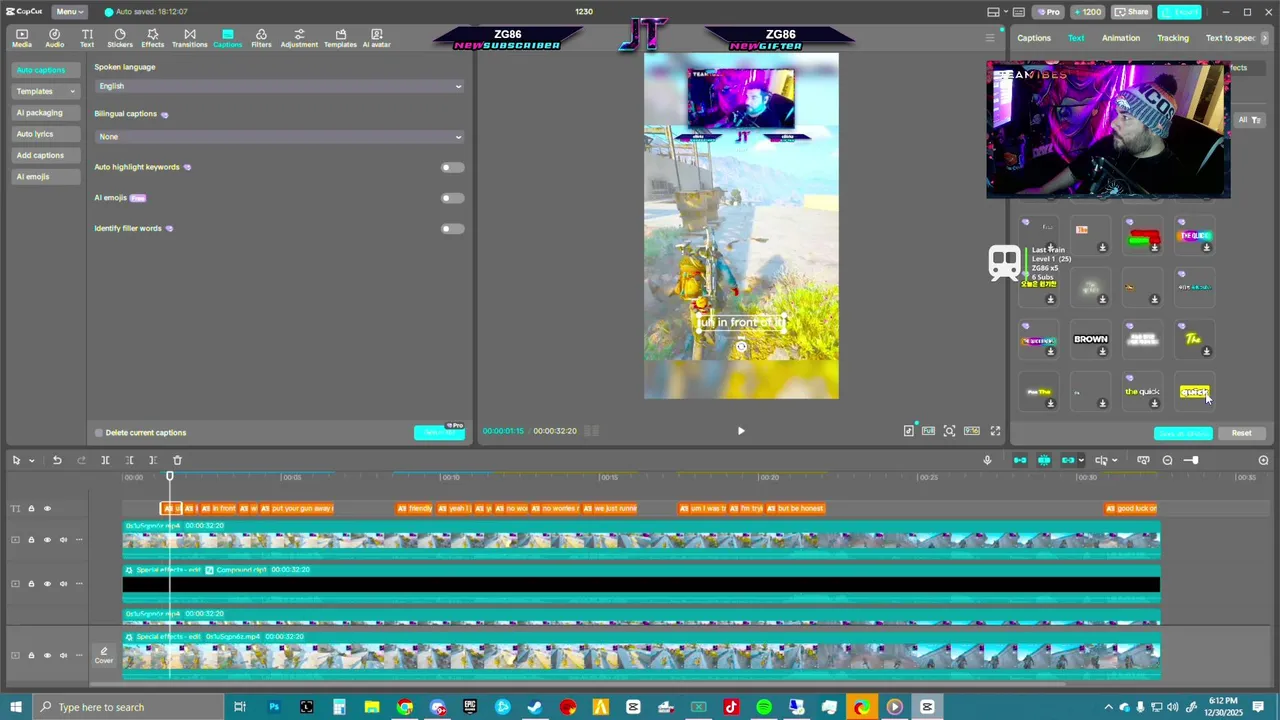Open the Filters panel
Screen dimensions: 1280x720
click(x=261, y=38)
